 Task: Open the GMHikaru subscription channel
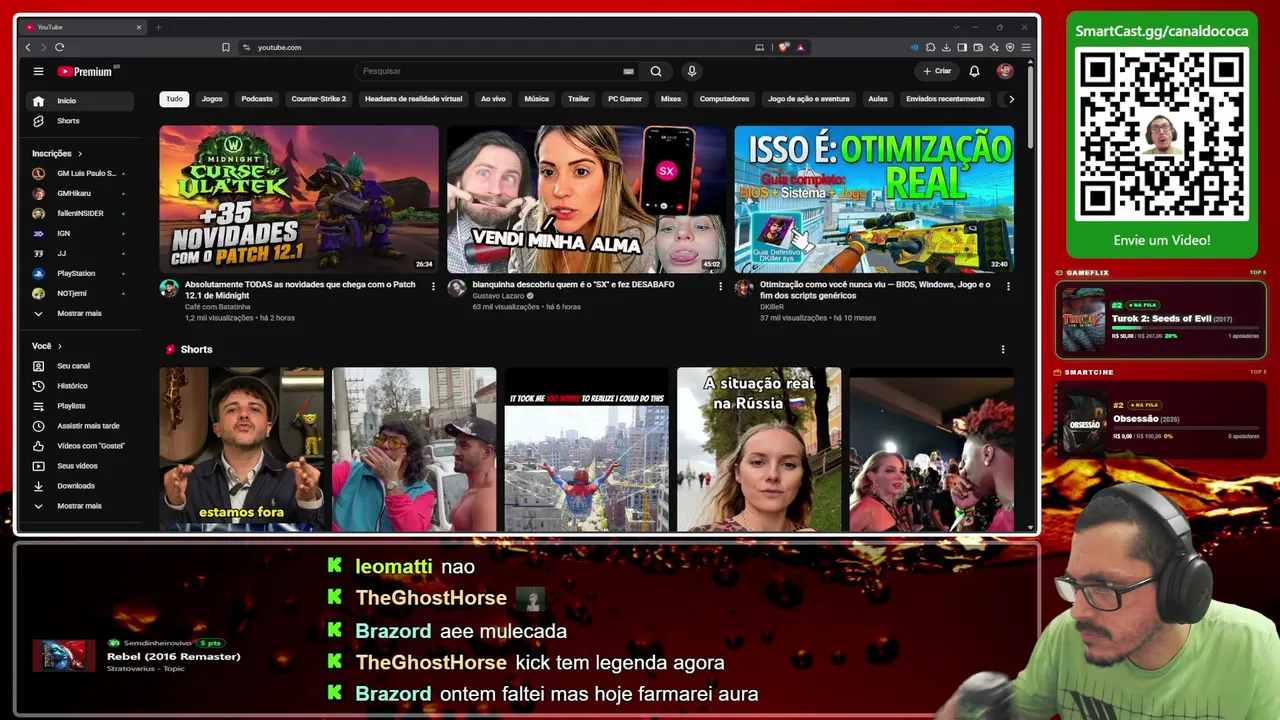coord(80,193)
